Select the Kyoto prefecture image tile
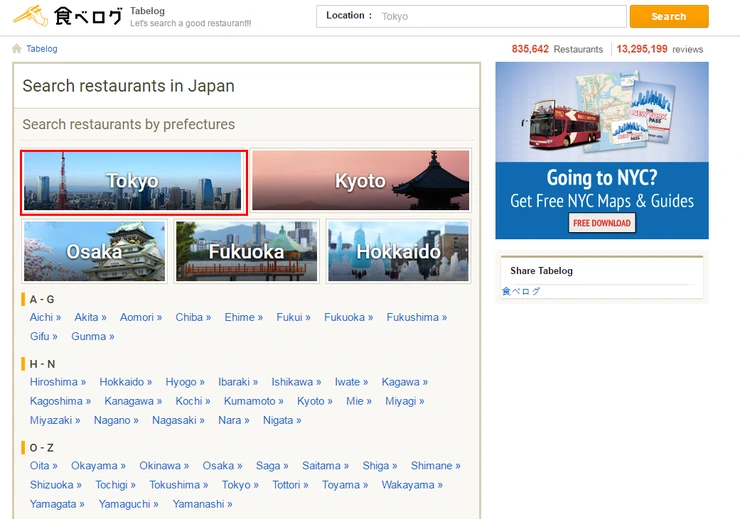740x519 pixels. (361, 180)
